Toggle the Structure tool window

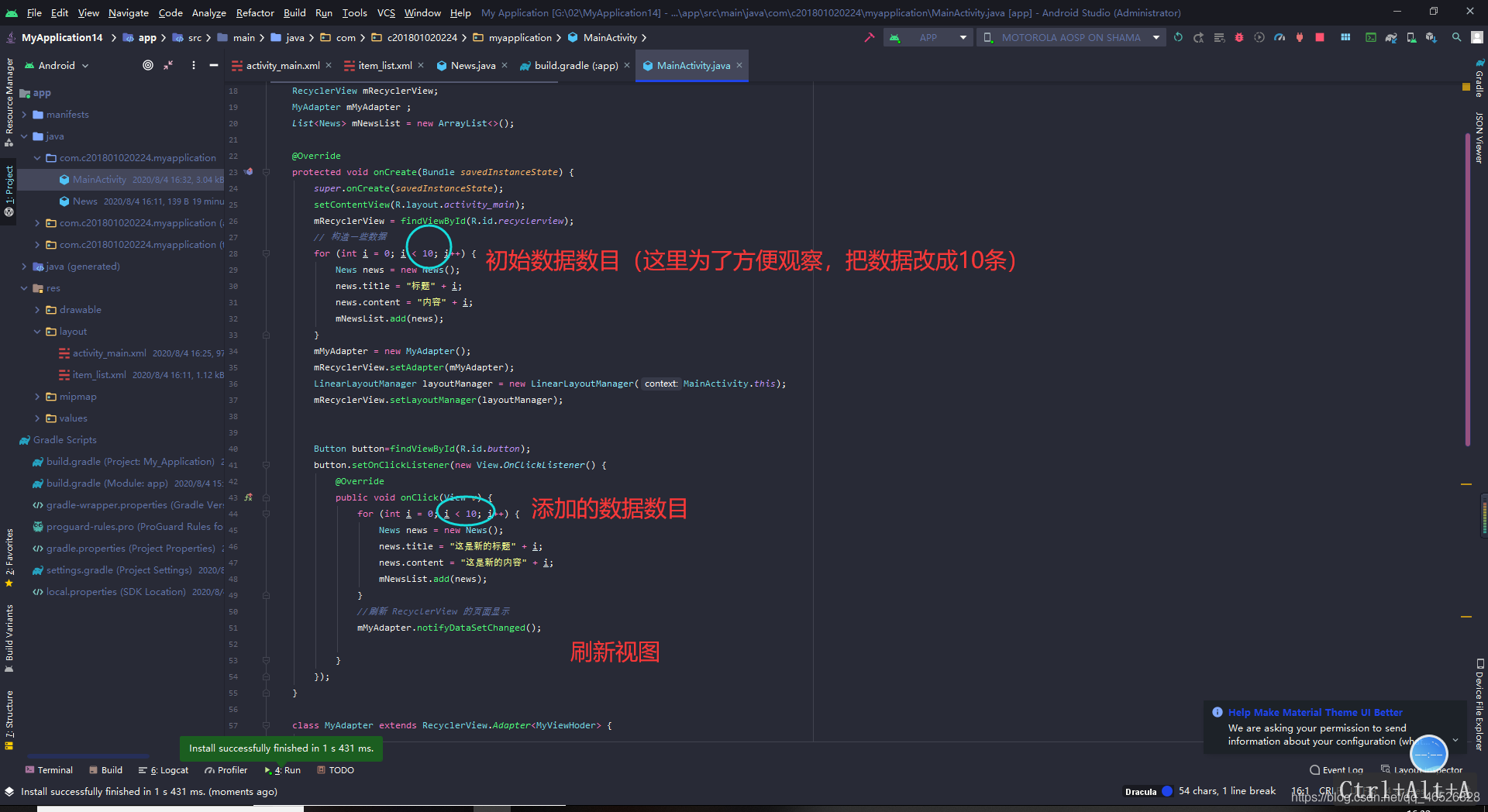(9, 721)
